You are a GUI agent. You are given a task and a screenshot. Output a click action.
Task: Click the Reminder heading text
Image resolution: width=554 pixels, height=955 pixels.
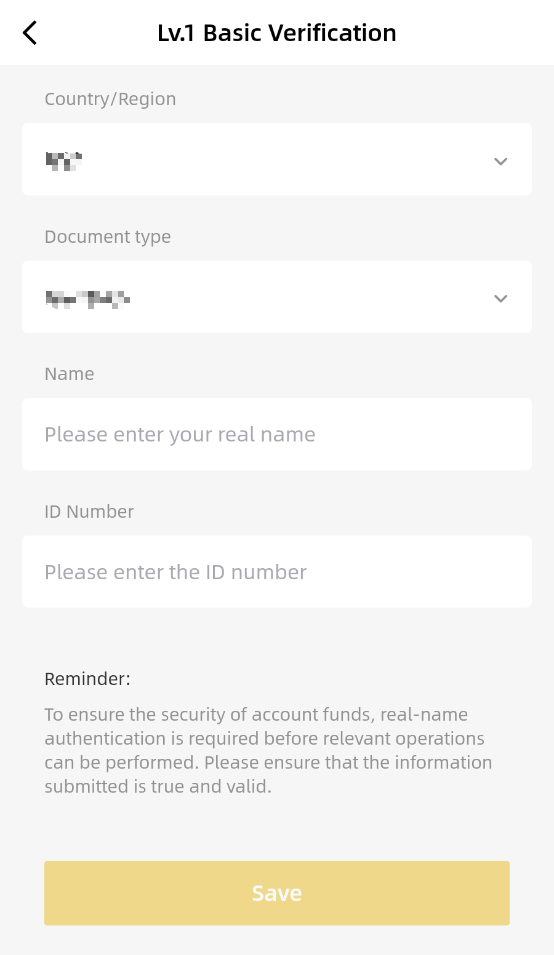88,679
